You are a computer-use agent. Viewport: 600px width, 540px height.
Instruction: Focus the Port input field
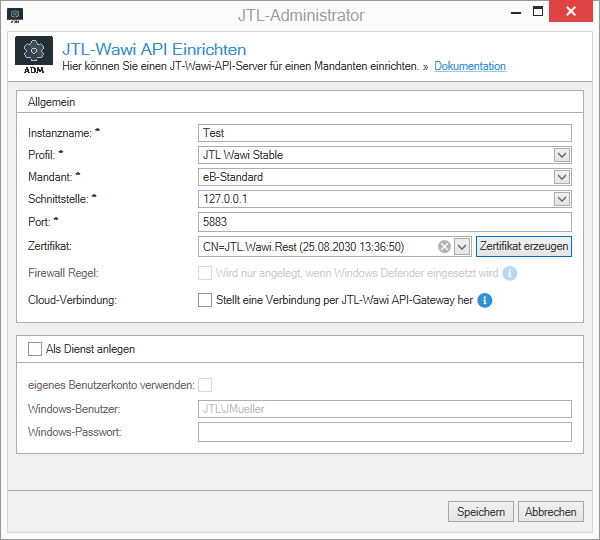pos(385,221)
